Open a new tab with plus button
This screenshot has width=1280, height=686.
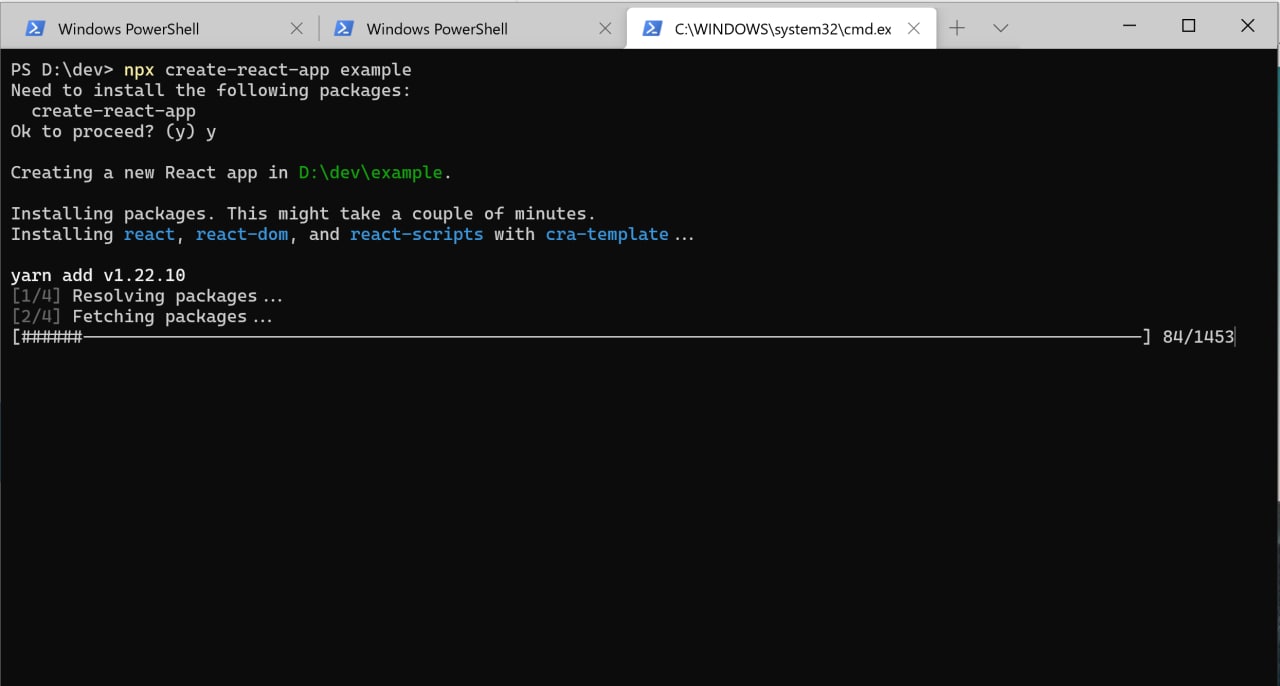(x=957, y=28)
